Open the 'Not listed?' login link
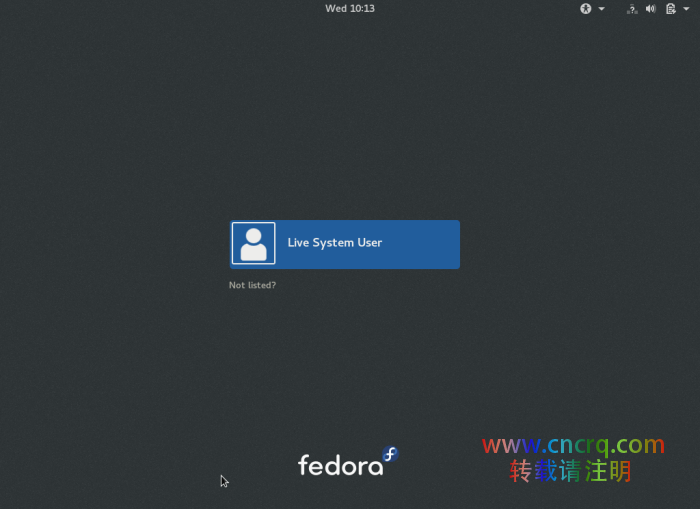 pyautogui.click(x=252, y=285)
